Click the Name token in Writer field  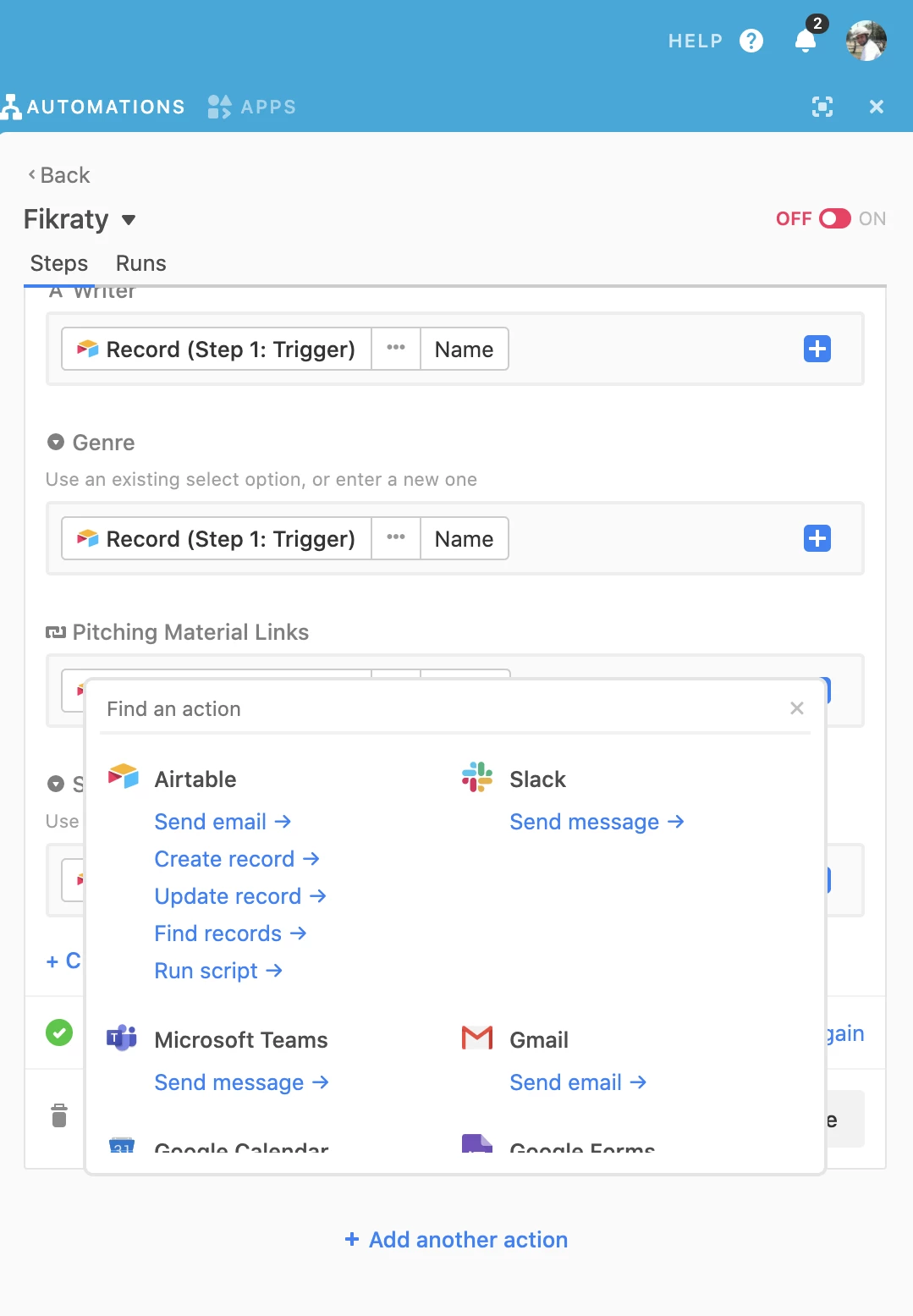(465, 350)
